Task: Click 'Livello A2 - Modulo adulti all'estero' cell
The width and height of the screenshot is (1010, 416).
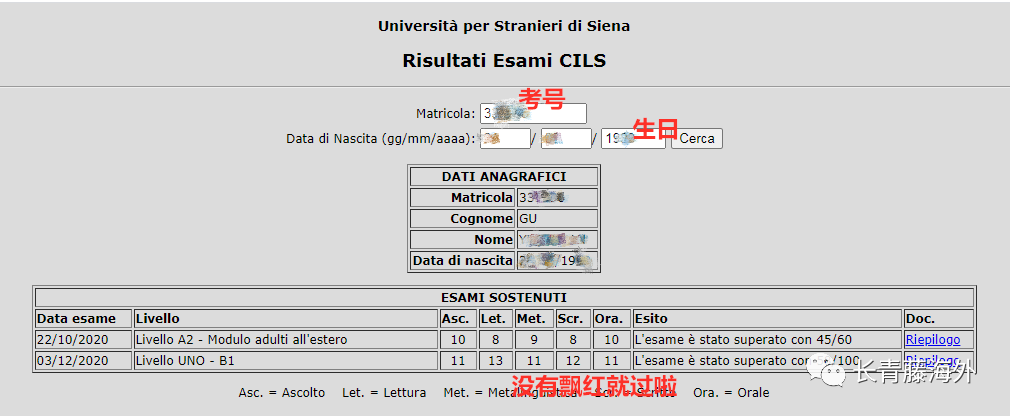Action: tap(286, 339)
